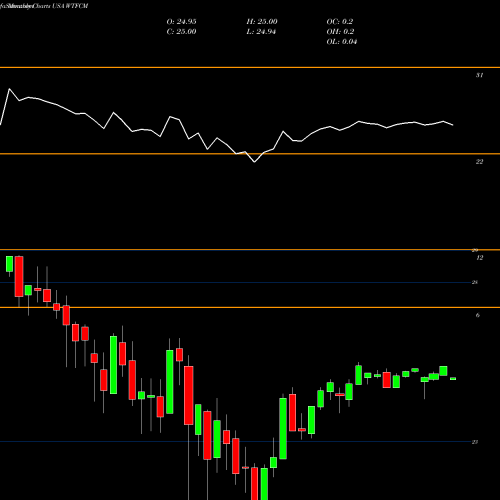This screenshot has width=500, height=500.
Task: Click the high price 'H: 25.00'
Action: [262, 22]
